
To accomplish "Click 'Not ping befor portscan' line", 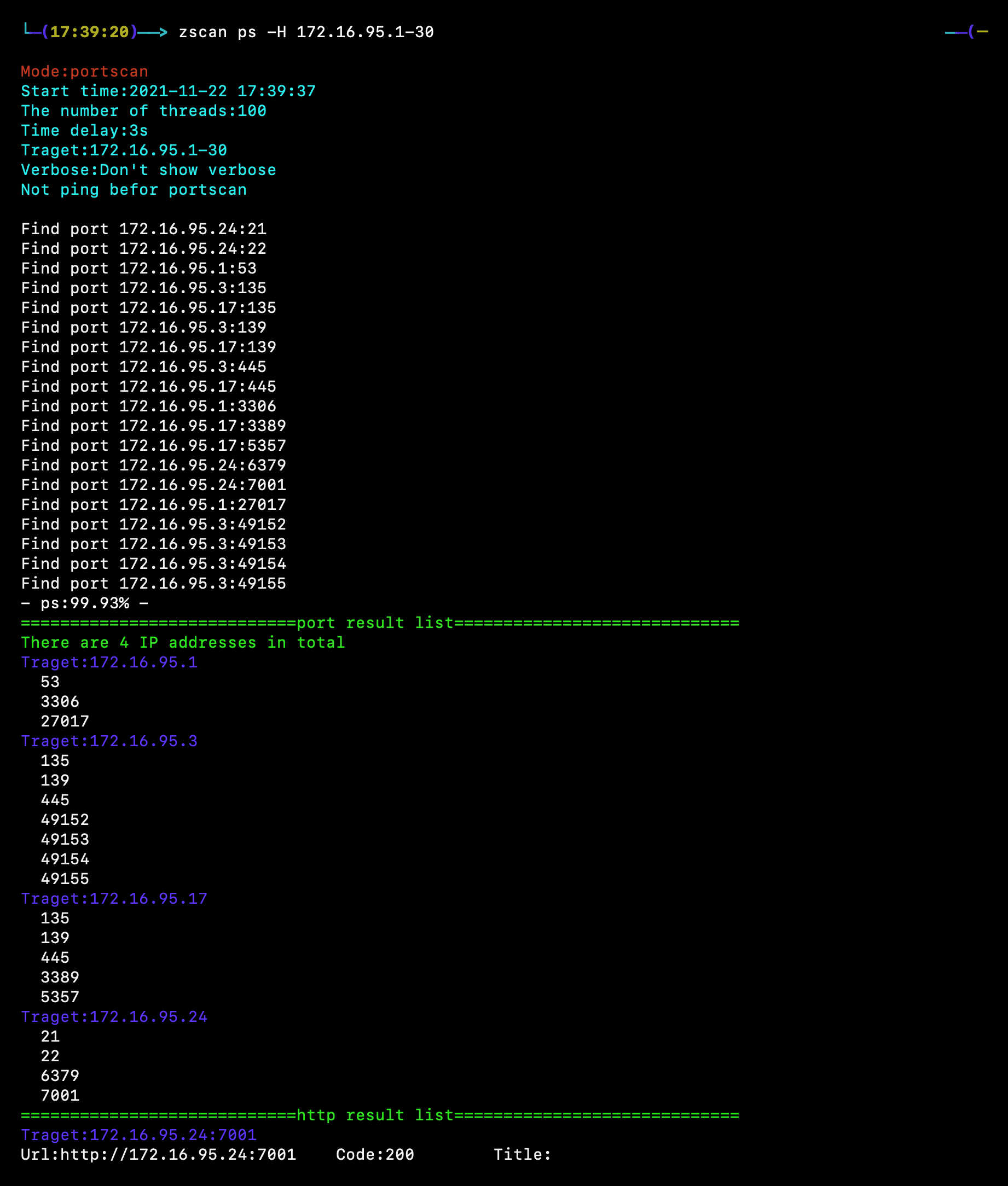I will point(134,190).
